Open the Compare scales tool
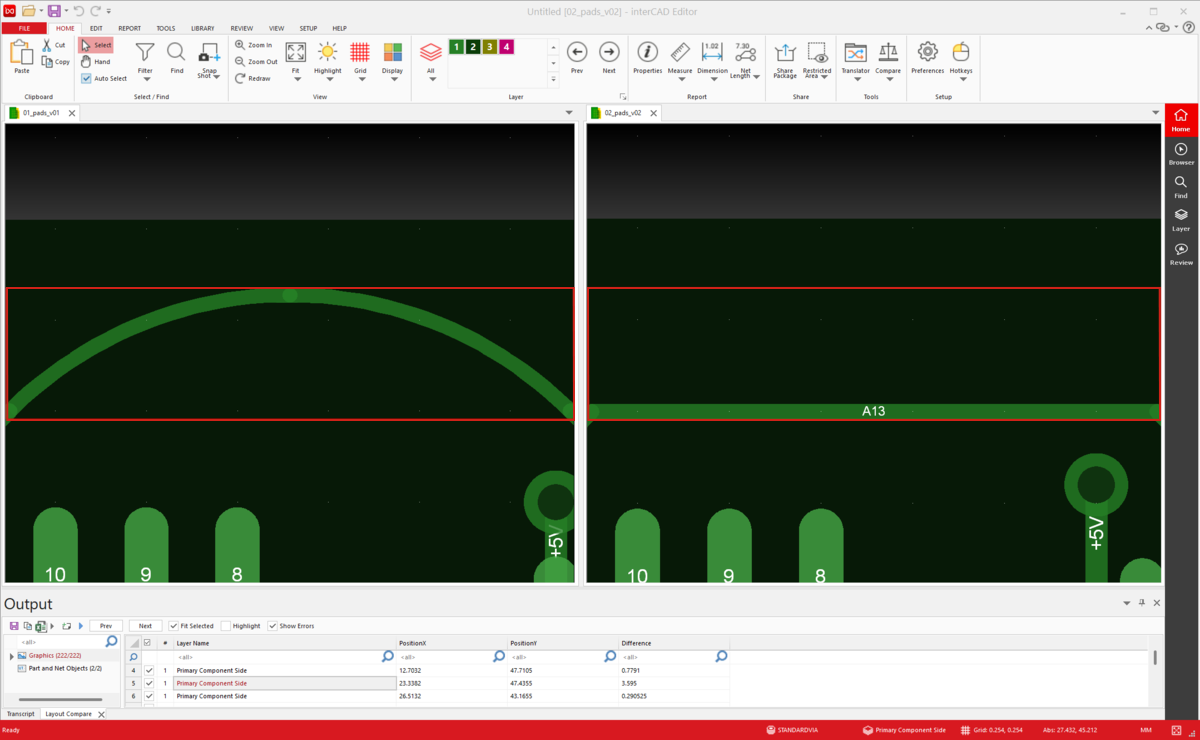1200x740 pixels. point(888,55)
